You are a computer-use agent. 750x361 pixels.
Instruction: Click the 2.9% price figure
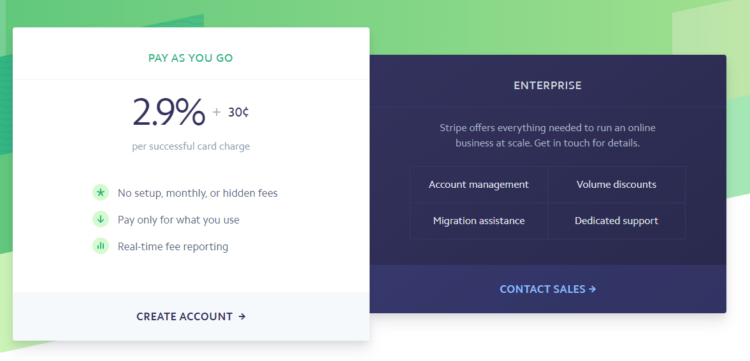tap(169, 112)
